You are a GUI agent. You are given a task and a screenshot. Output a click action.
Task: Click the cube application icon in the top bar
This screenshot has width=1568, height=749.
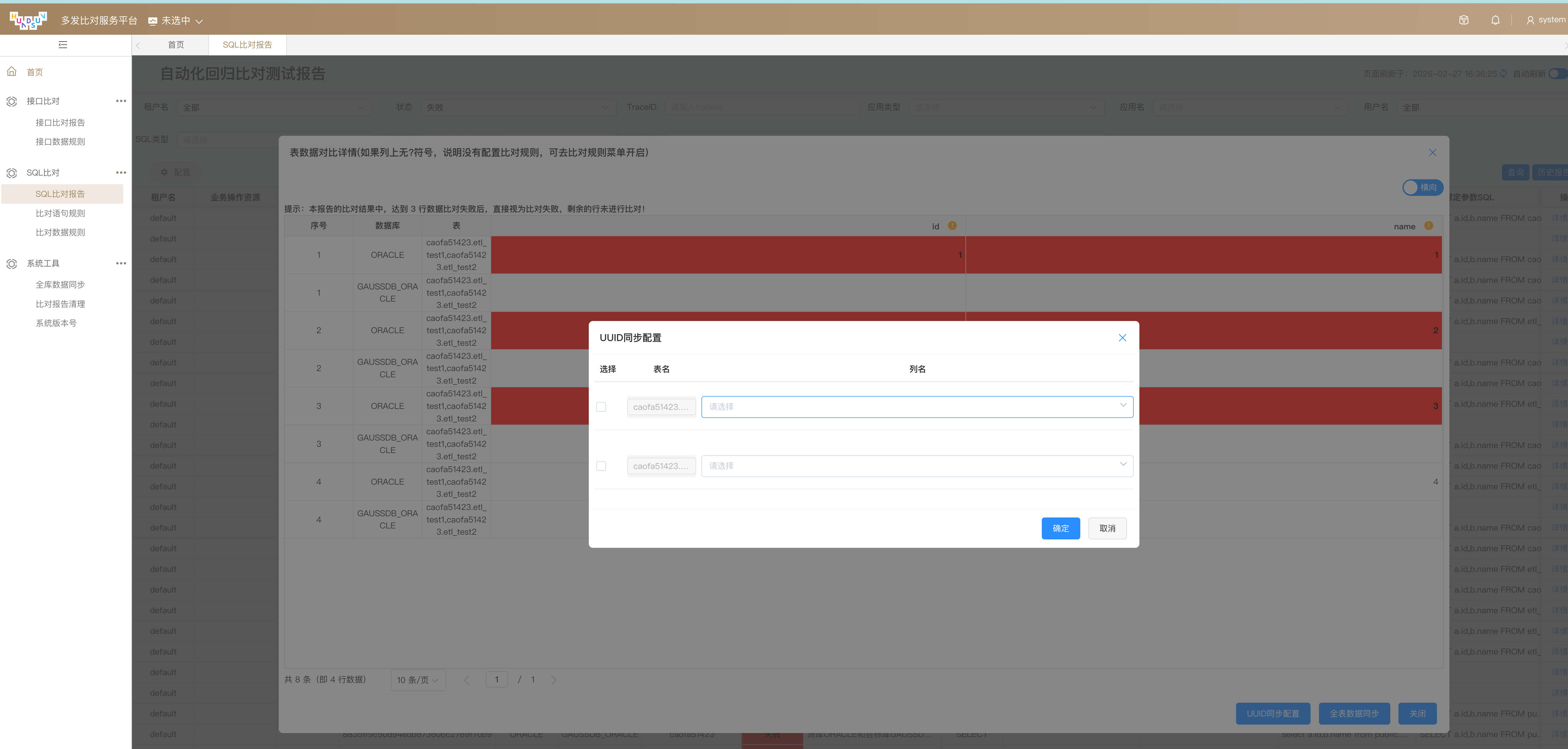1463,19
